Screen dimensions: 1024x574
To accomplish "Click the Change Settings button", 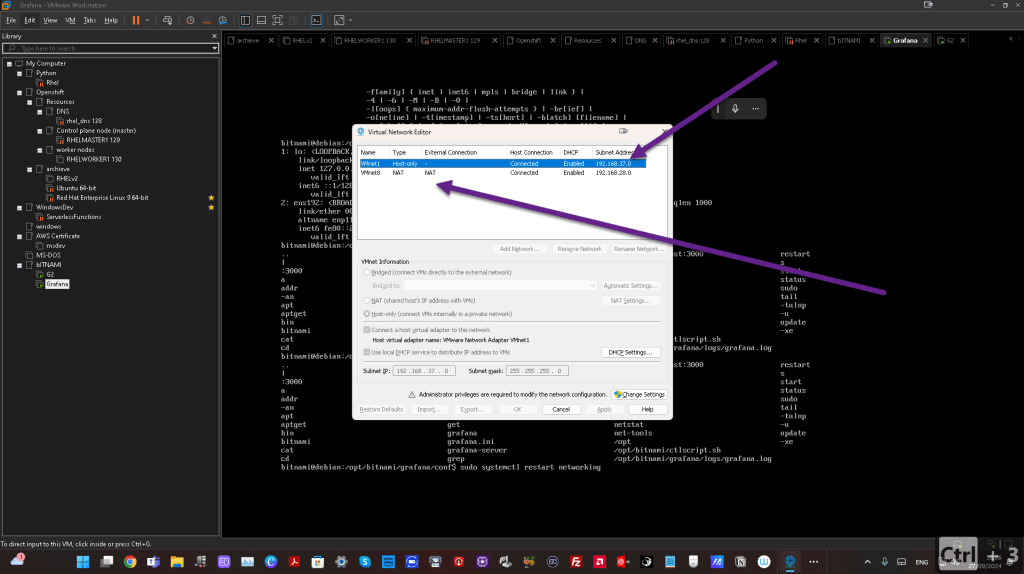I will click(x=639, y=394).
